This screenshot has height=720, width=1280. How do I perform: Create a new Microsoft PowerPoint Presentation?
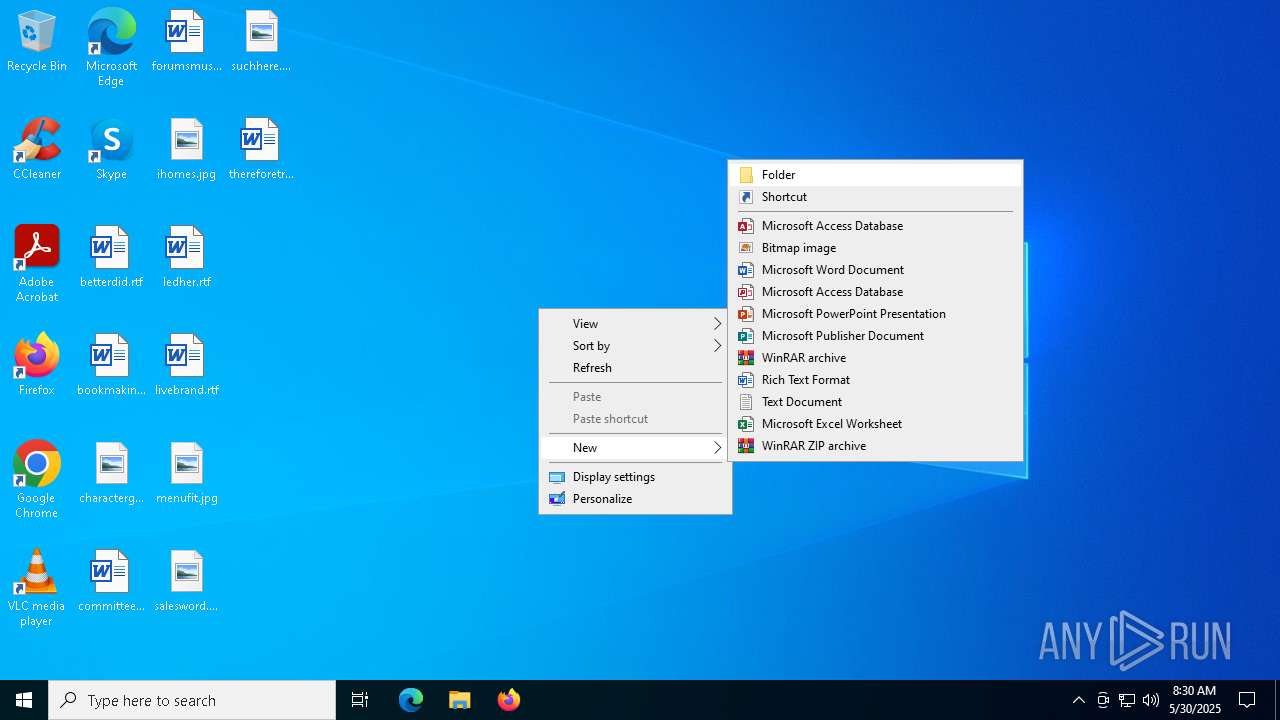coord(875,314)
